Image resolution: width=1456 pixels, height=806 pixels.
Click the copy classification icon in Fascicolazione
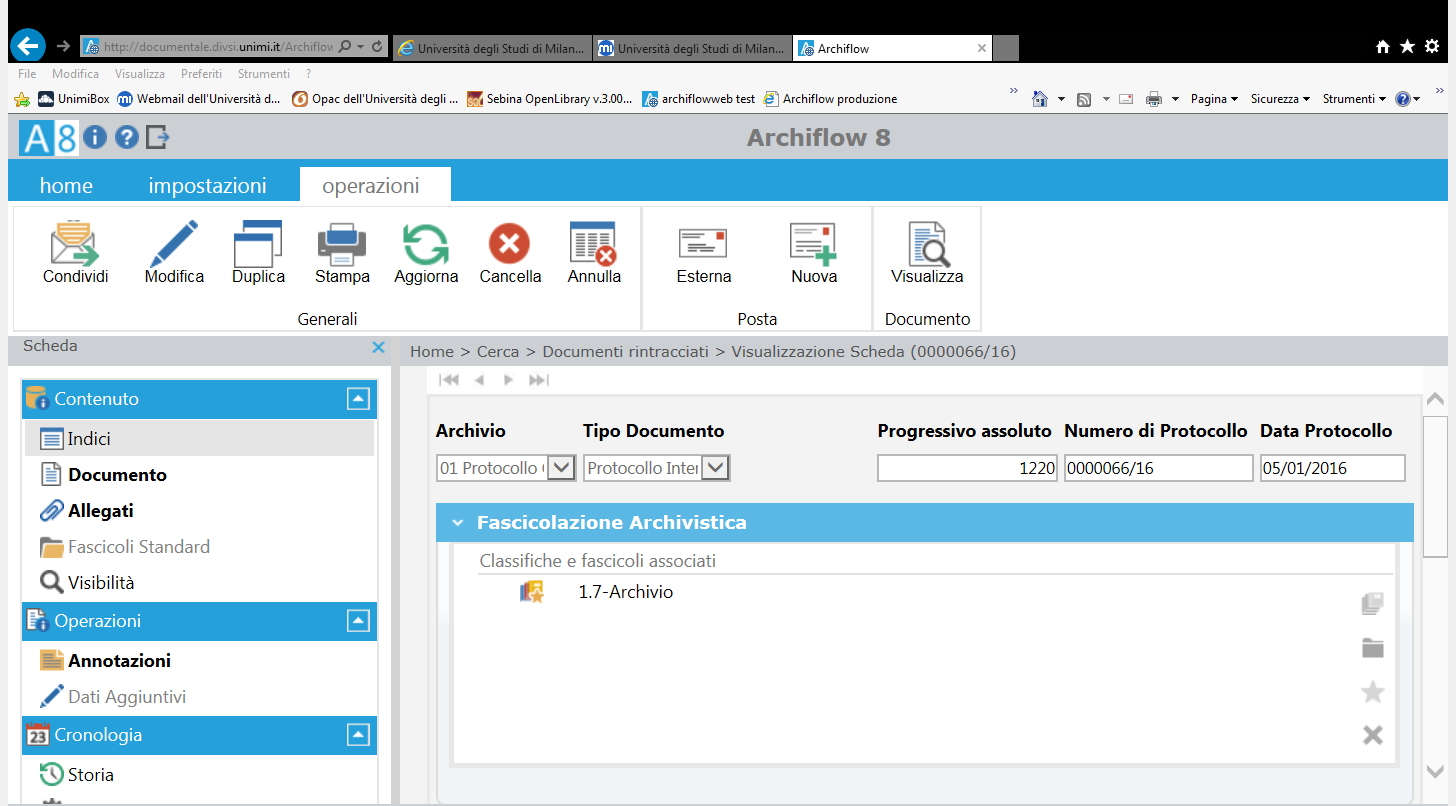tap(1373, 604)
